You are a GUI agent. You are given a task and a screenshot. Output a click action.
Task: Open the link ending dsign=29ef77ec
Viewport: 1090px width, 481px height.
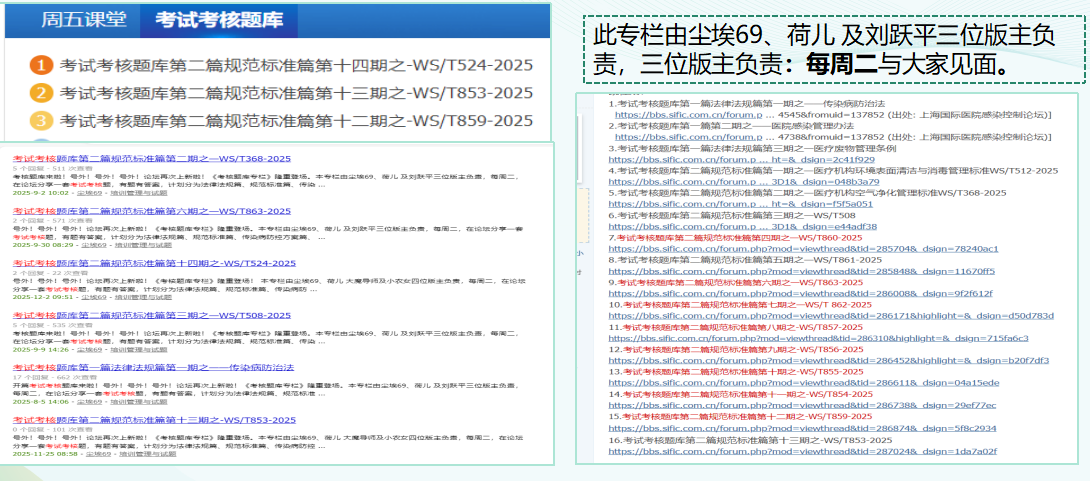[802, 405]
